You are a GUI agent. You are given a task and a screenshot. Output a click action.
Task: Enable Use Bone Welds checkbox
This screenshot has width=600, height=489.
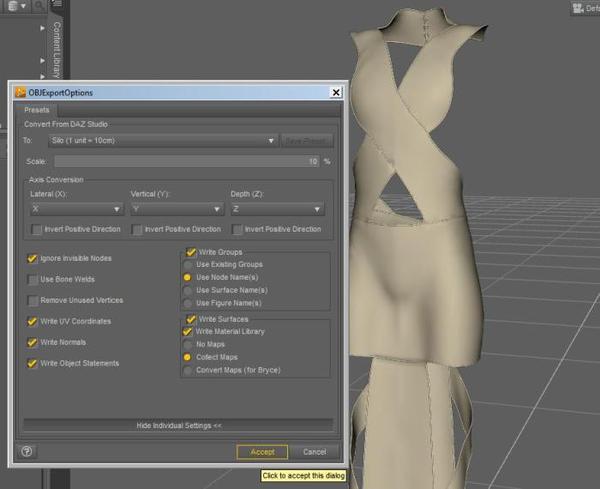click(33, 280)
